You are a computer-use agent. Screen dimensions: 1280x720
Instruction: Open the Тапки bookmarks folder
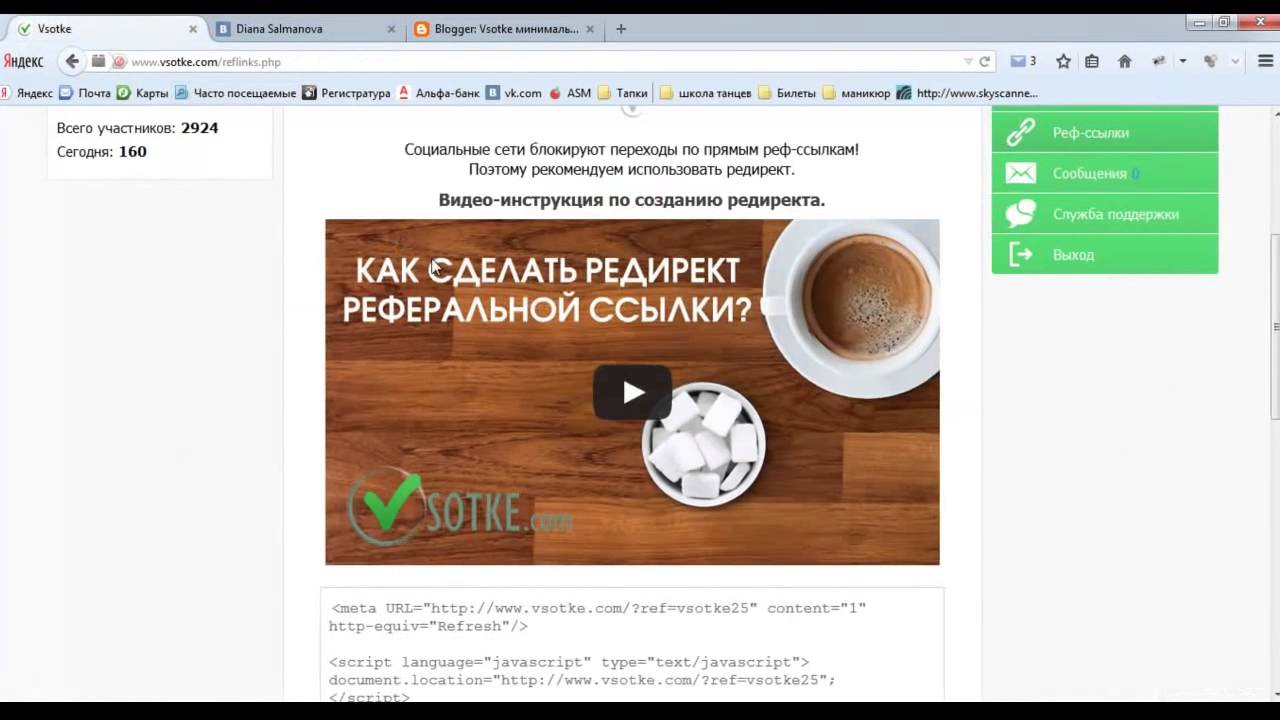point(623,93)
